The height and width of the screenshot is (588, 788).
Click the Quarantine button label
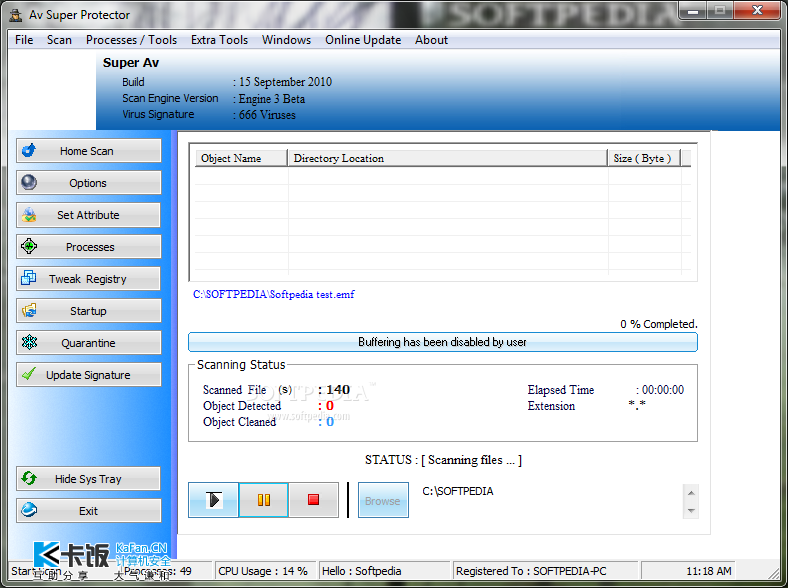(x=88, y=343)
